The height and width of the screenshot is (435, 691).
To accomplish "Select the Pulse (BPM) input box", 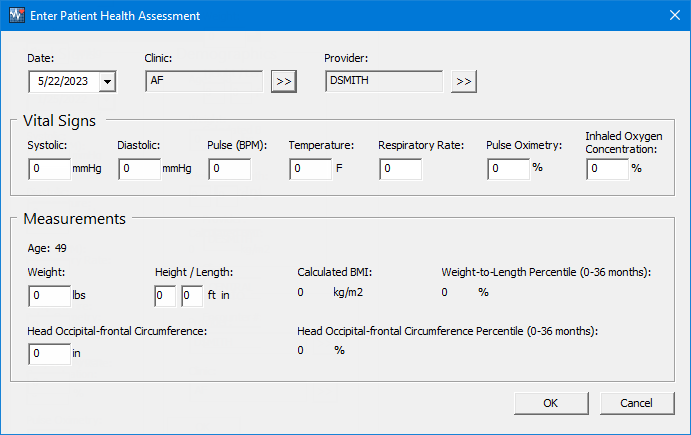I will tap(230, 169).
